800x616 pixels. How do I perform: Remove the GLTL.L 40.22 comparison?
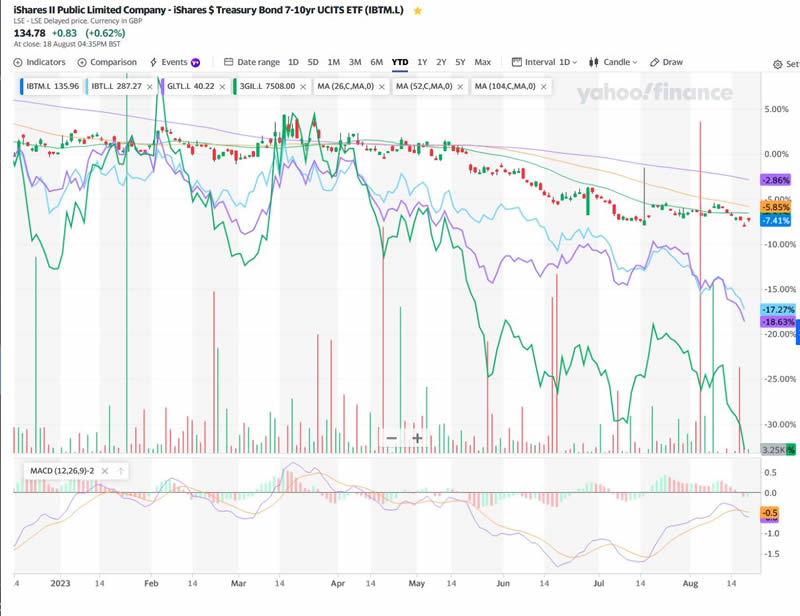[x=222, y=87]
